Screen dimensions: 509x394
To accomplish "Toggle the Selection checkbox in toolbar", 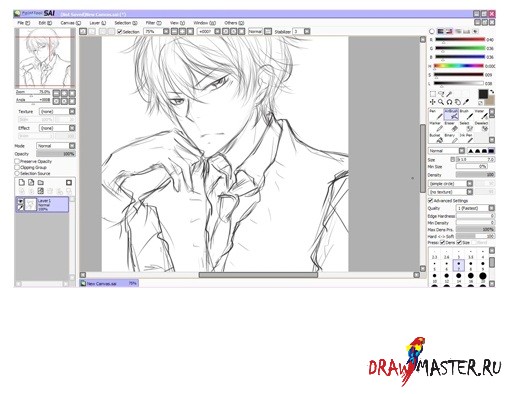I will (x=120, y=32).
